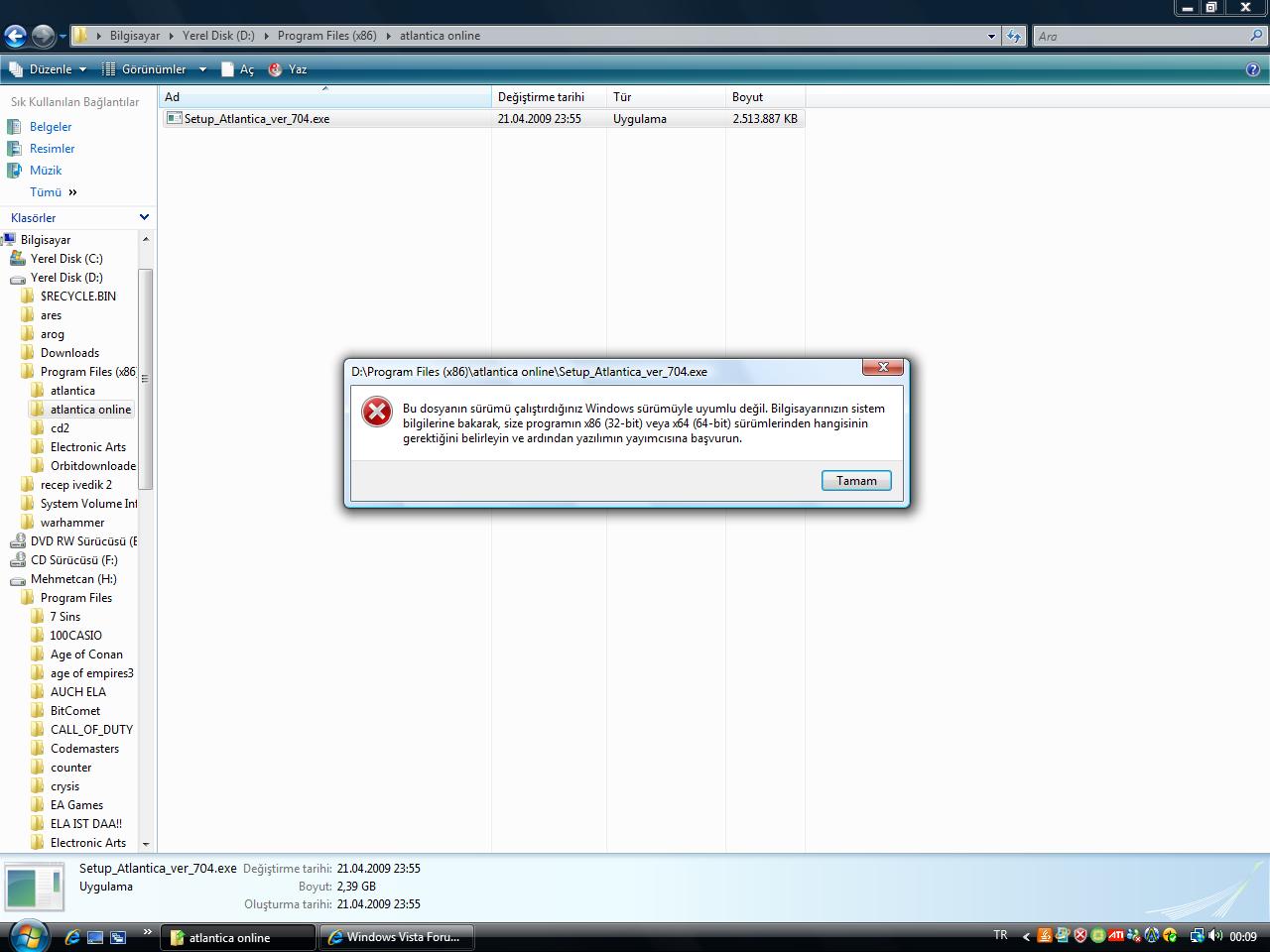The image size is (1270, 952).
Task: Open the cd2 folder in tree
Action: click(60, 428)
